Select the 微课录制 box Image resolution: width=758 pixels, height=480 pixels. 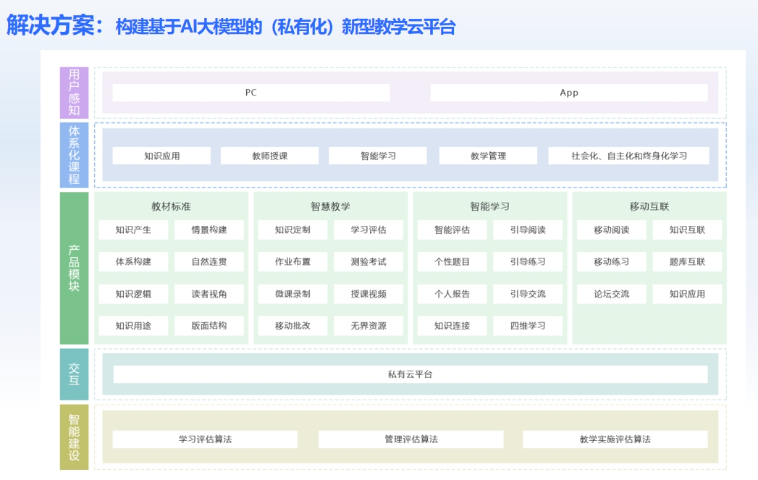pyautogui.click(x=292, y=294)
